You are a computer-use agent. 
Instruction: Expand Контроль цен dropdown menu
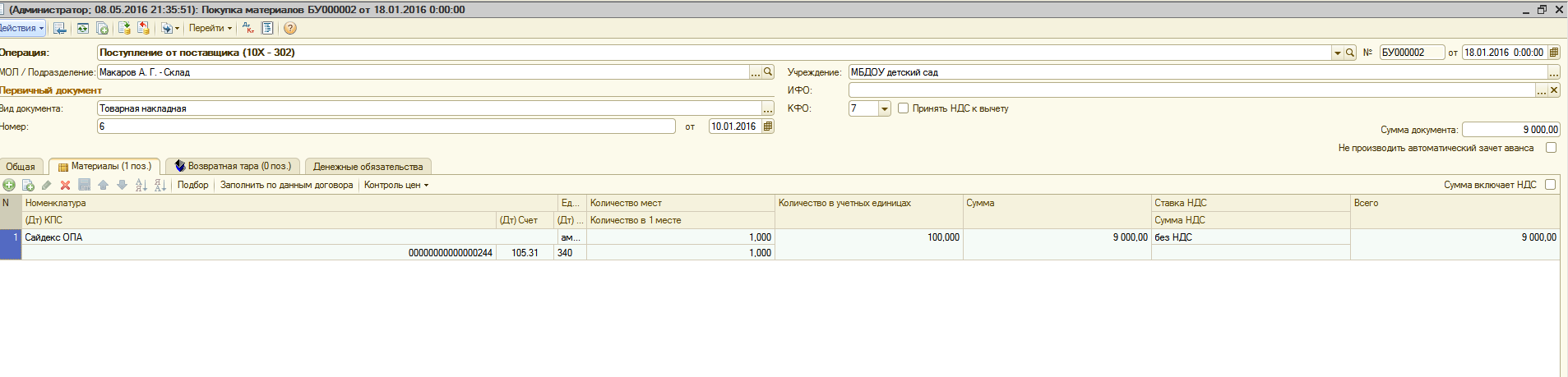[396, 185]
